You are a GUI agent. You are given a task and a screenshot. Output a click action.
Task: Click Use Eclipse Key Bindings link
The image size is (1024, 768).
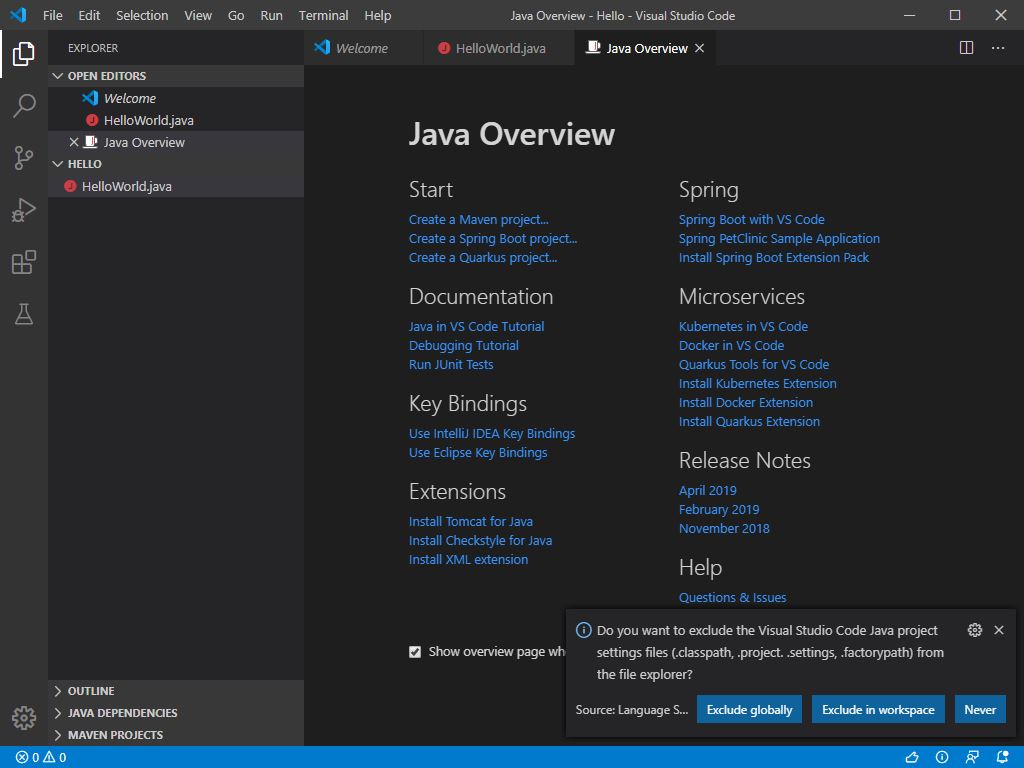click(x=478, y=453)
